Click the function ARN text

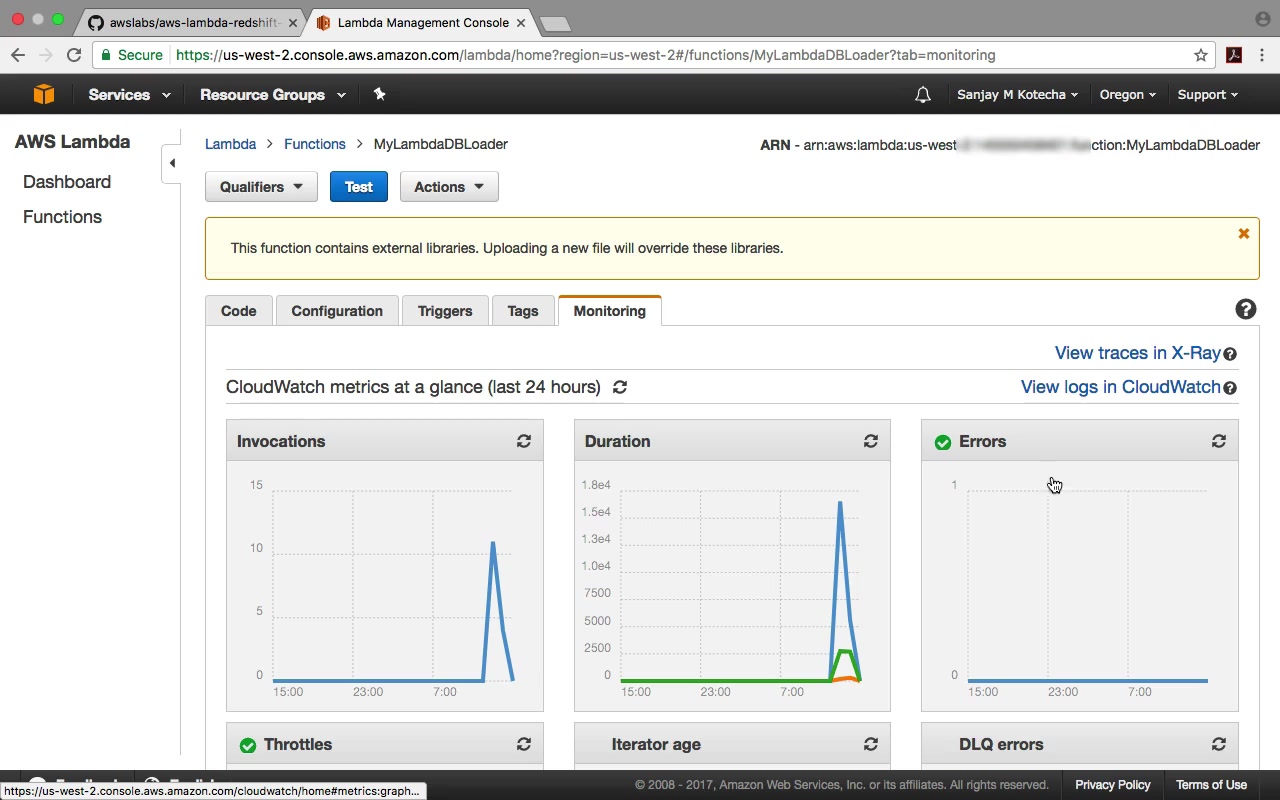coord(1010,145)
